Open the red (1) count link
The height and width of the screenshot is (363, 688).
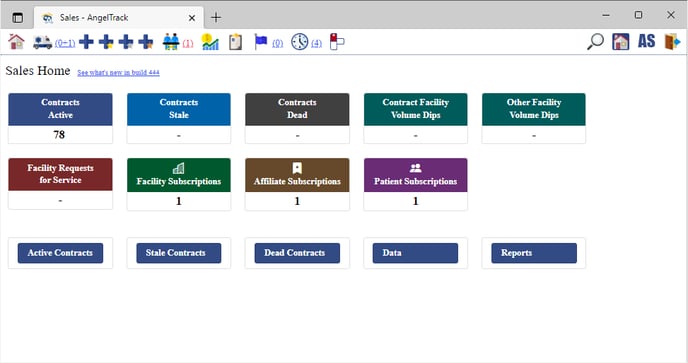pos(188,43)
